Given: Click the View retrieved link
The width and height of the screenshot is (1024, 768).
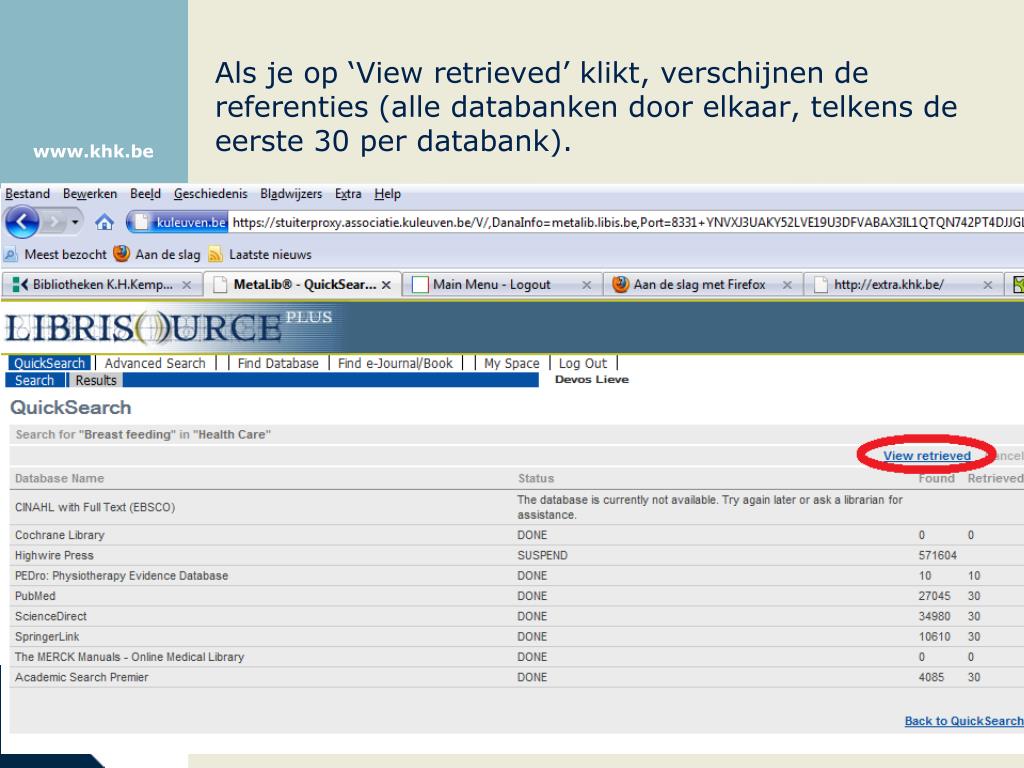Looking at the screenshot, I should tap(927, 456).
